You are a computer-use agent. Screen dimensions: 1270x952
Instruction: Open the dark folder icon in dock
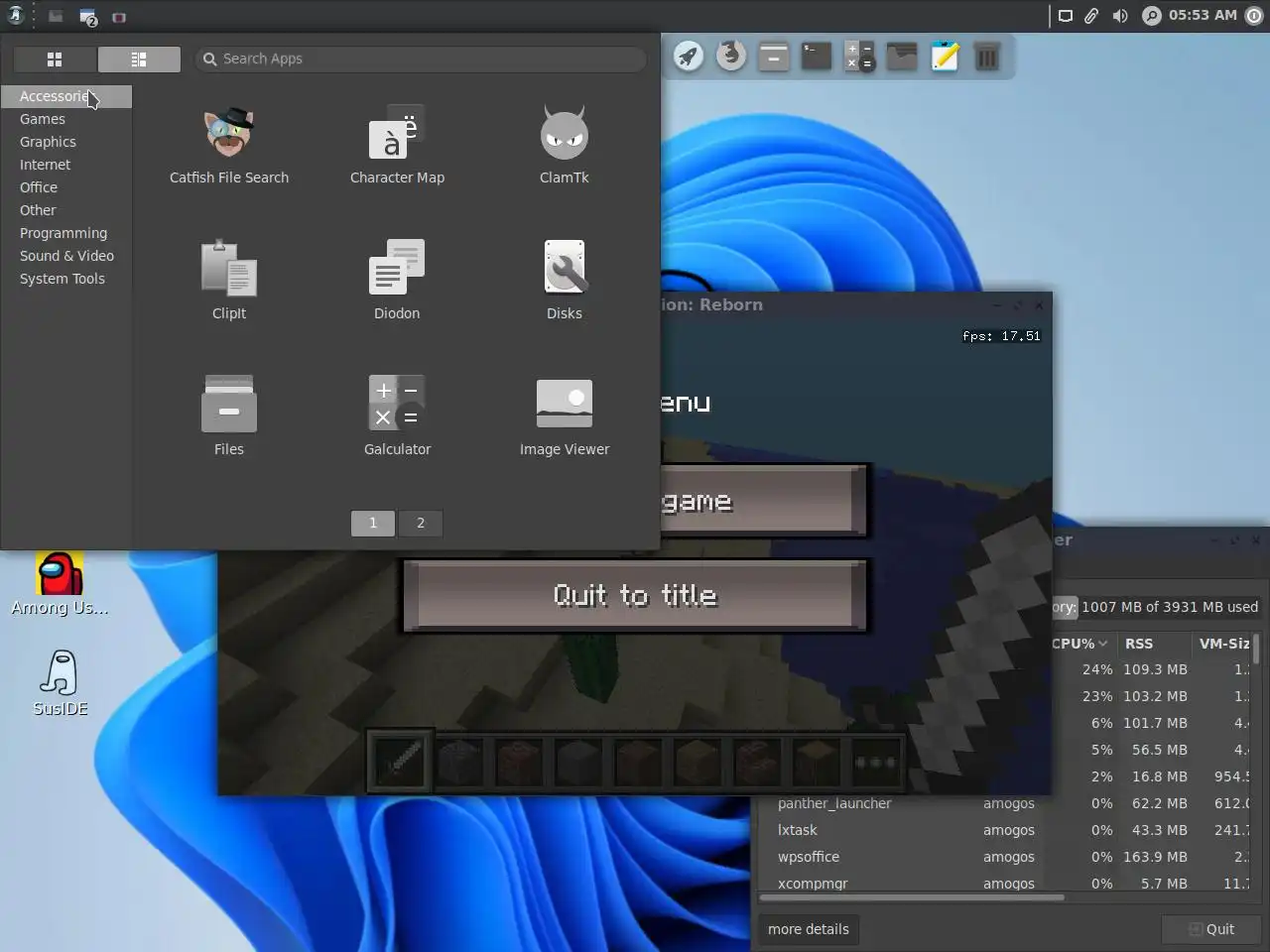click(902, 57)
